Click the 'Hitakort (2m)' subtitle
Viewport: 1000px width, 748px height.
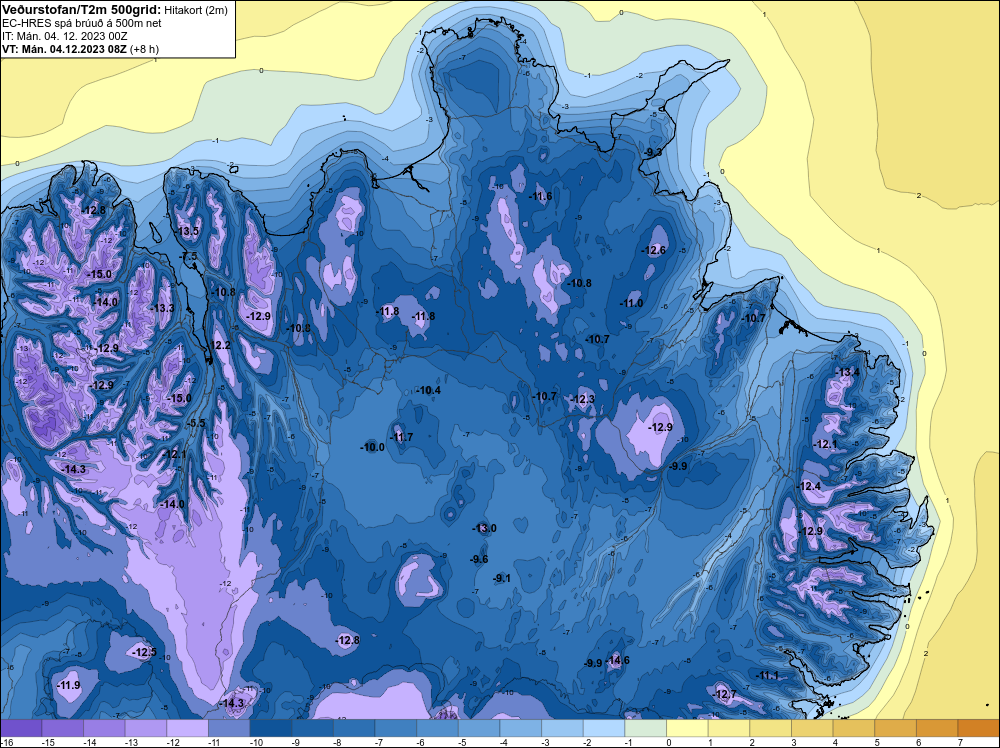click(x=196, y=10)
